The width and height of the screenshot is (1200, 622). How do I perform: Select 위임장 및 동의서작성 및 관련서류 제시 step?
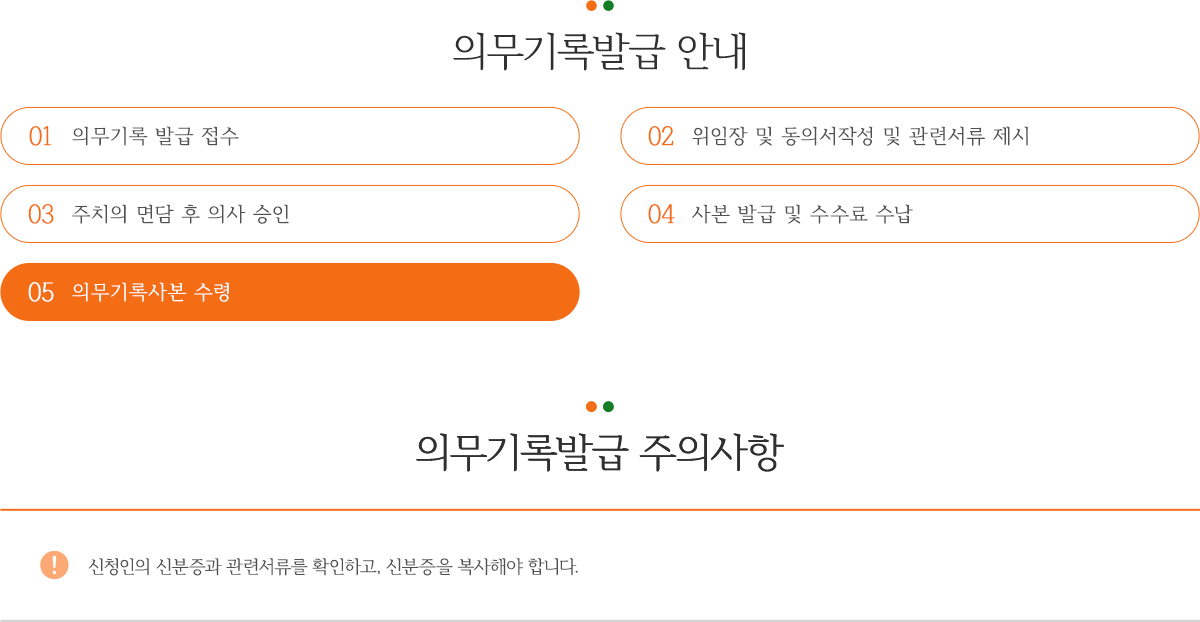point(910,136)
